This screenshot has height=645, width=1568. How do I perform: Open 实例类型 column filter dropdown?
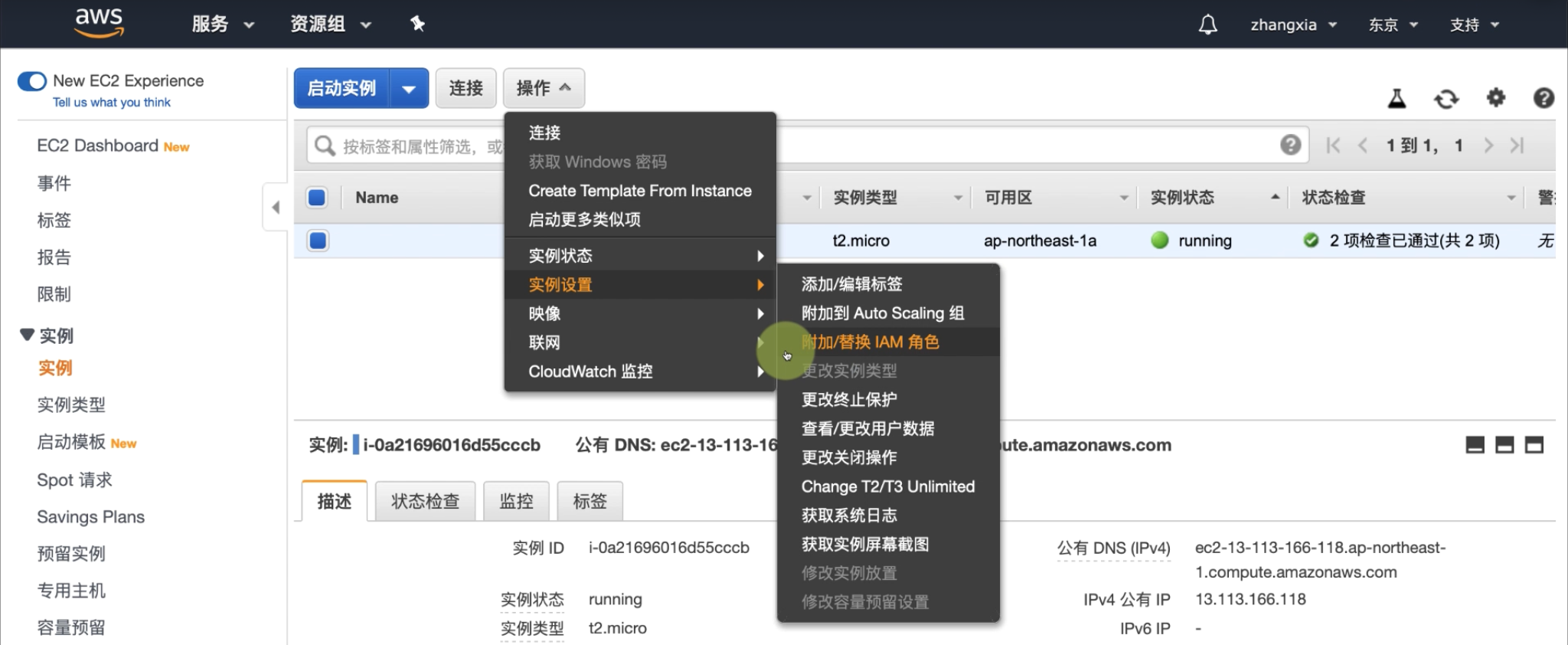(x=958, y=198)
